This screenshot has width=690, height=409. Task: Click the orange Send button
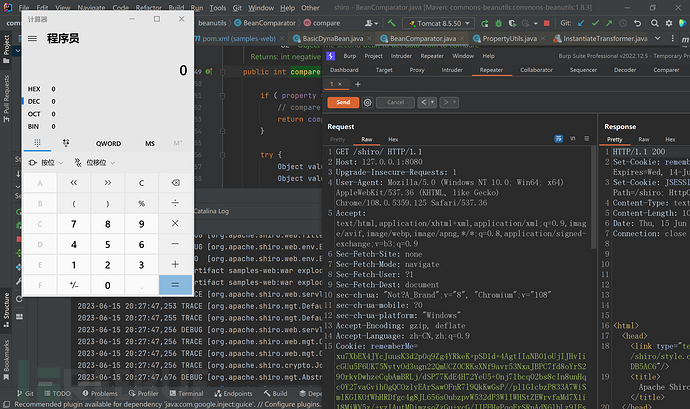(x=343, y=102)
